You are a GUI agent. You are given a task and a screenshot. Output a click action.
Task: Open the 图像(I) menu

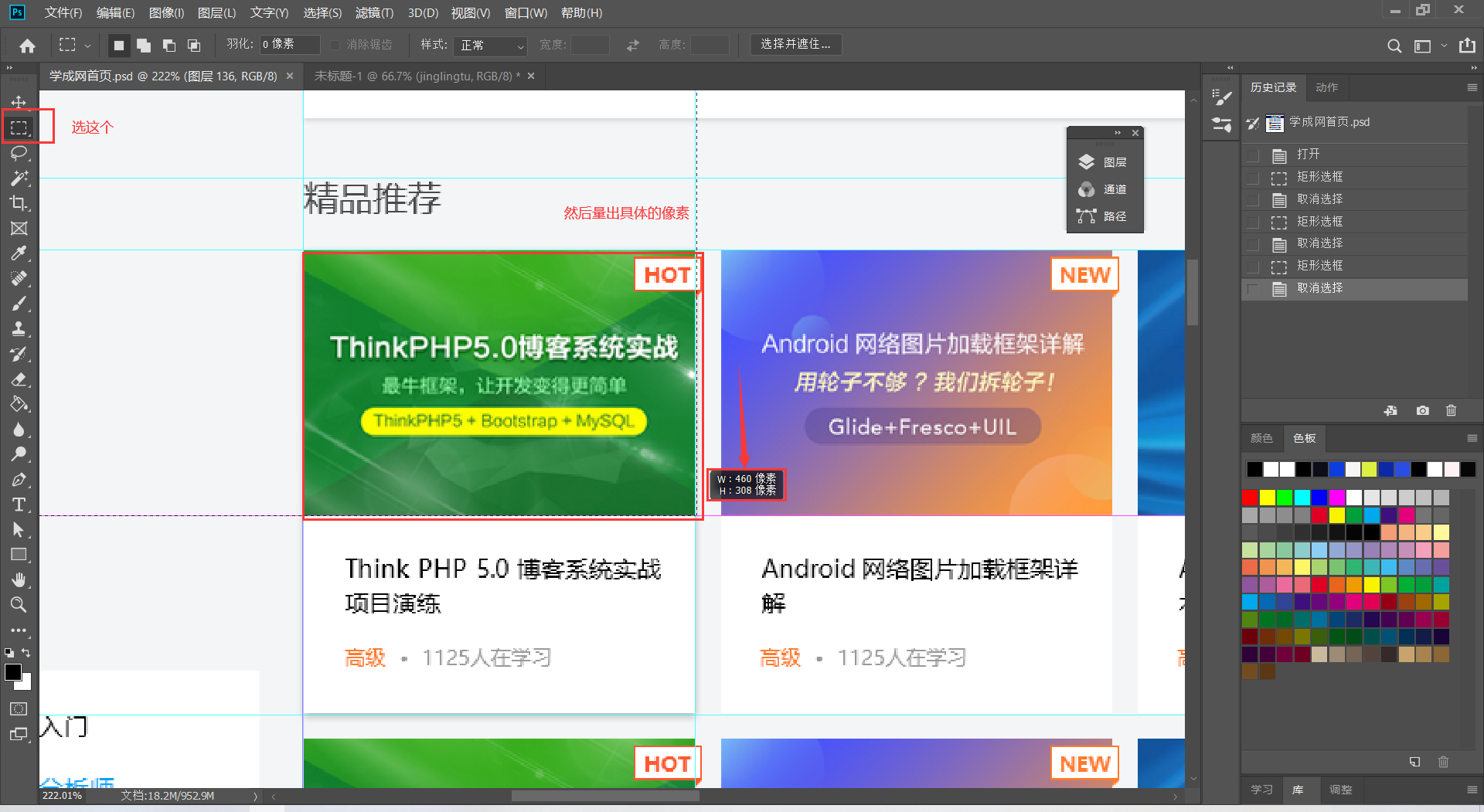(166, 13)
